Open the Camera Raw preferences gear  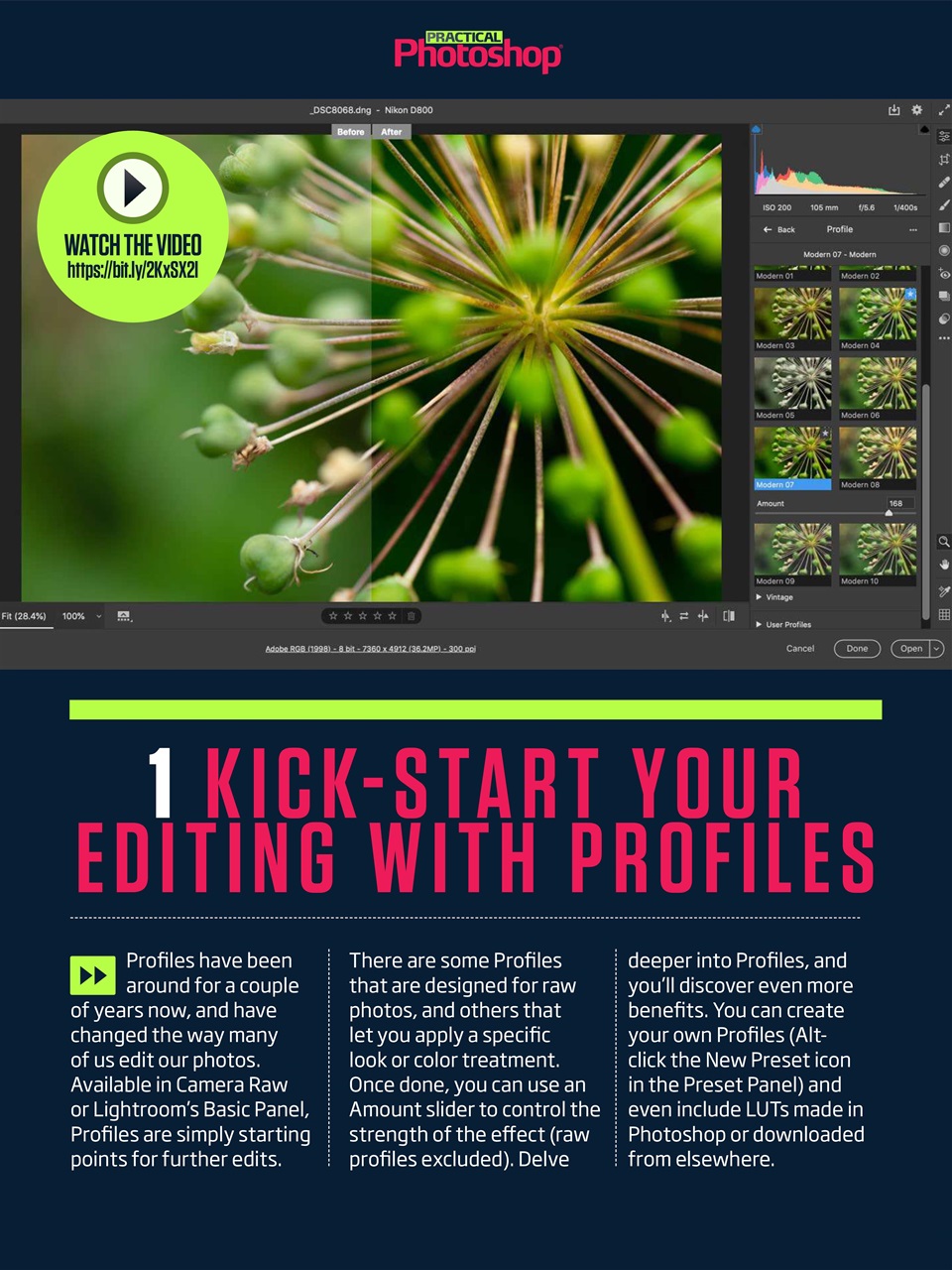[x=916, y=110]
